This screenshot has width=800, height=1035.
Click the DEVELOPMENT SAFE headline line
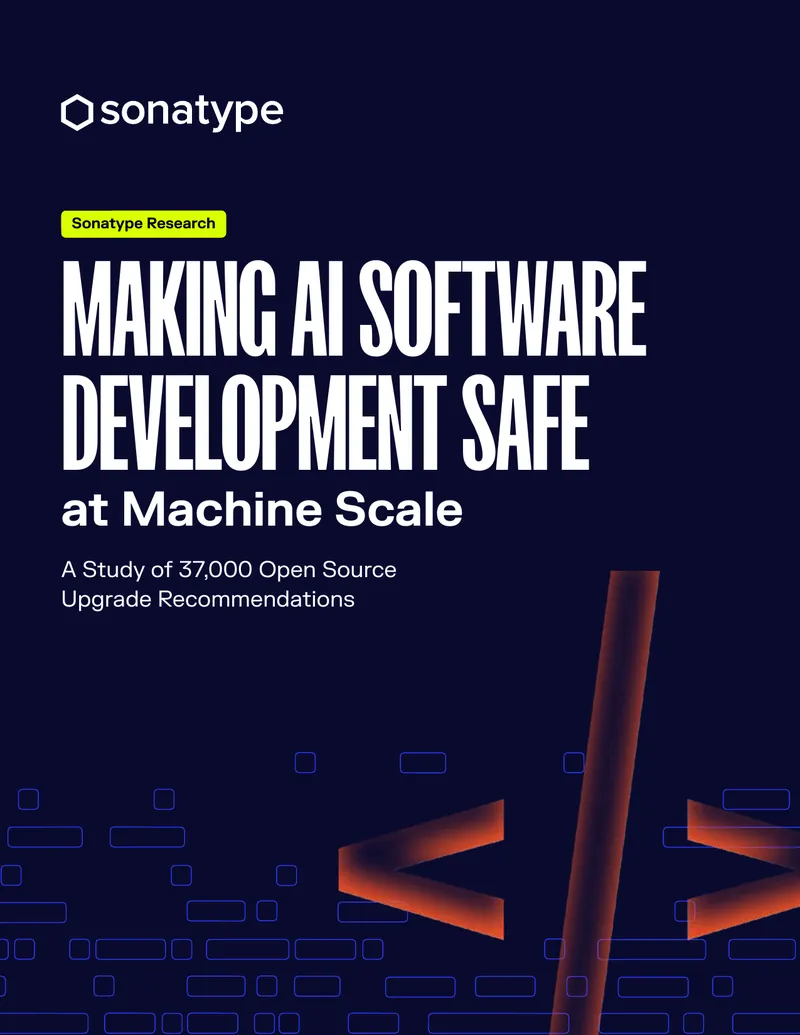pos(325,422)
